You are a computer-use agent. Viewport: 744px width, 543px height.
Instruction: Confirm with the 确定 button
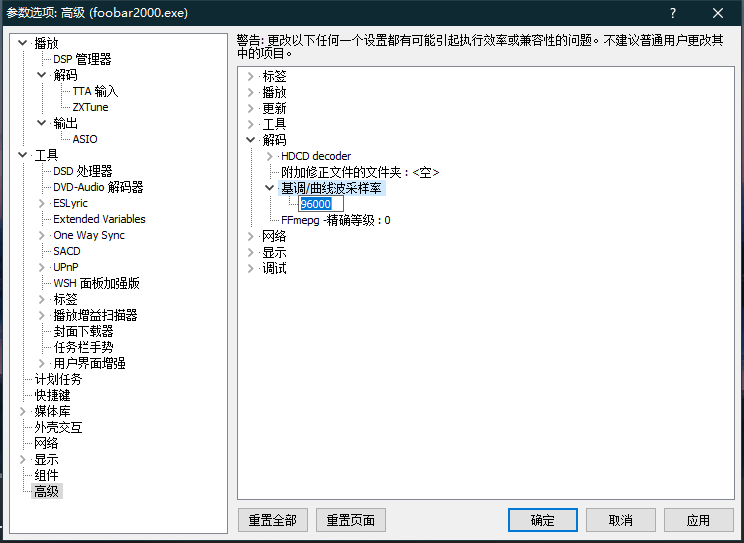point(543,520)
